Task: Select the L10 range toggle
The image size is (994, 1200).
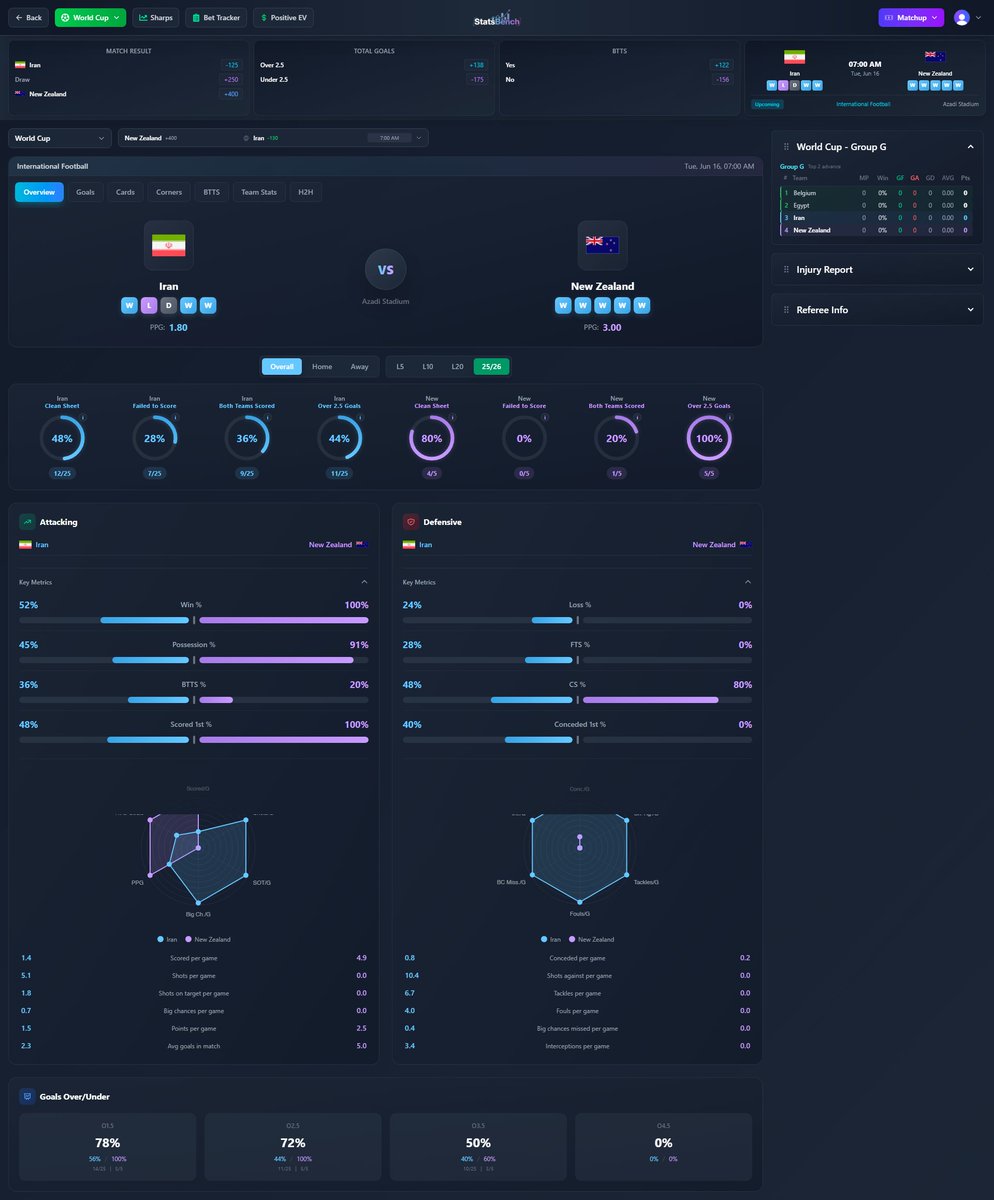Action: 428,366
